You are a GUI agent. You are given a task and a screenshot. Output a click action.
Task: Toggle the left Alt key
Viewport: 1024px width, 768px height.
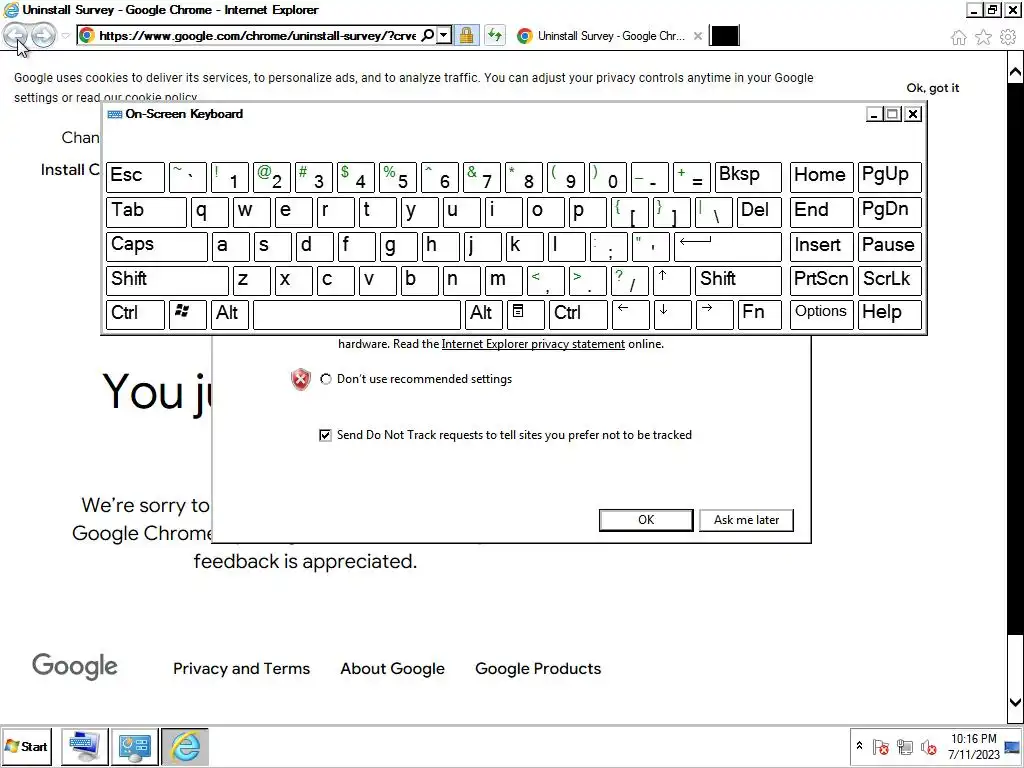click(229, 314)
